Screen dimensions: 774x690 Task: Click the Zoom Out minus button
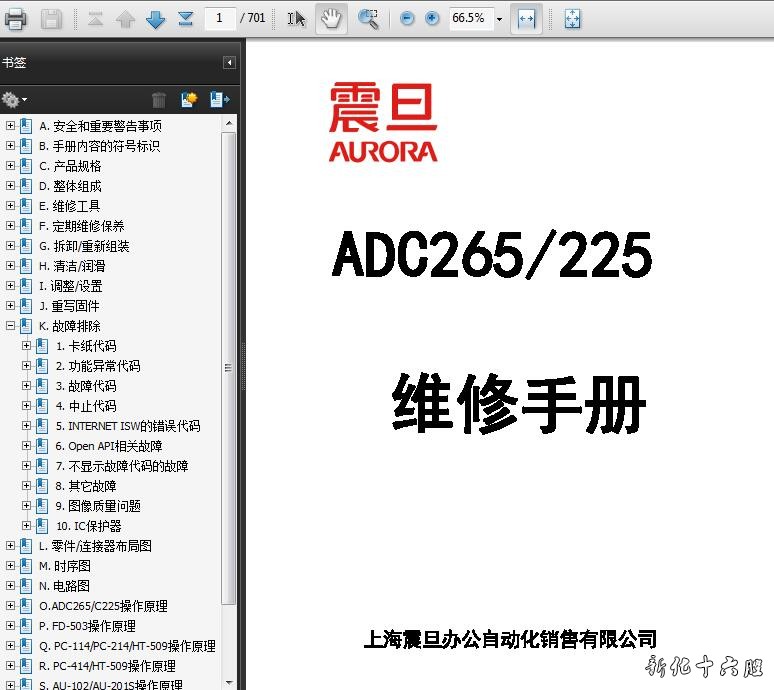[x=407, y=18]
